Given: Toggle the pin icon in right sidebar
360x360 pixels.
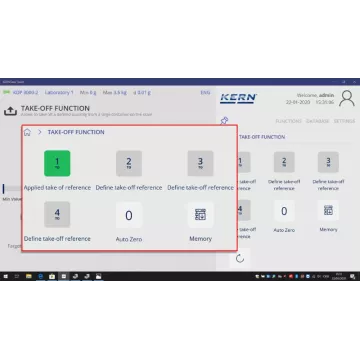Looking at the screenshot, I should [225, 121].
